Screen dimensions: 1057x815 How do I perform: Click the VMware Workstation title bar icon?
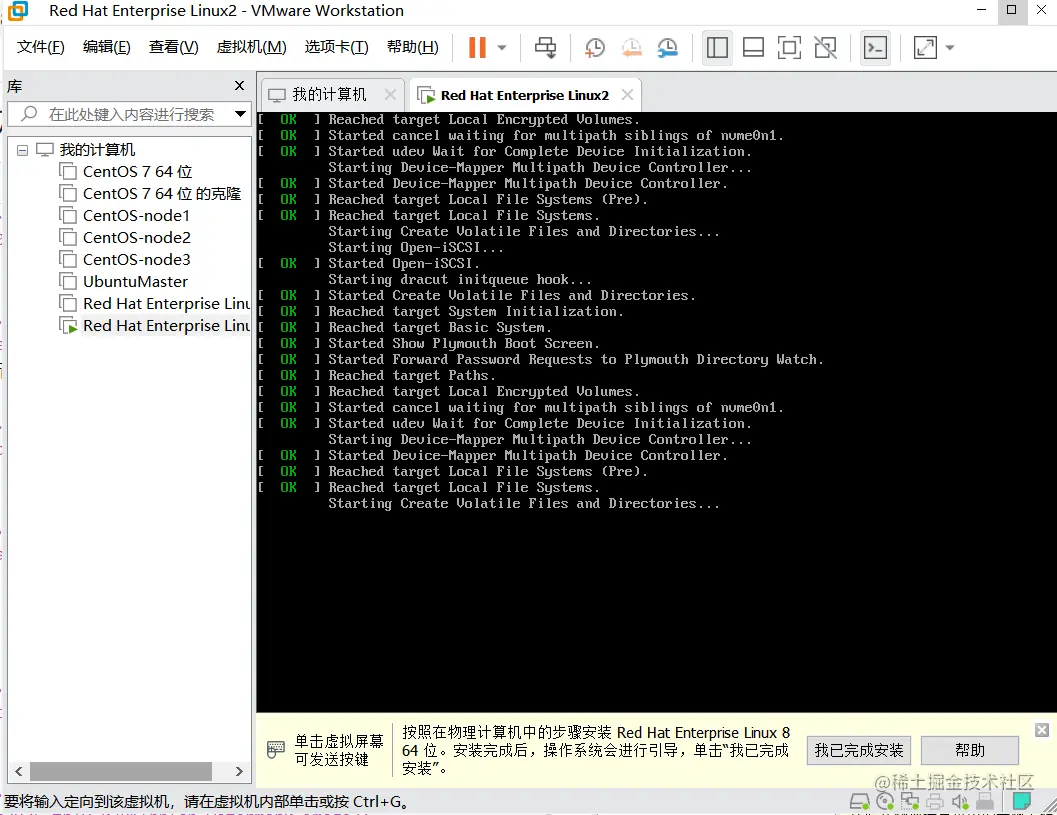coord(18,11)
